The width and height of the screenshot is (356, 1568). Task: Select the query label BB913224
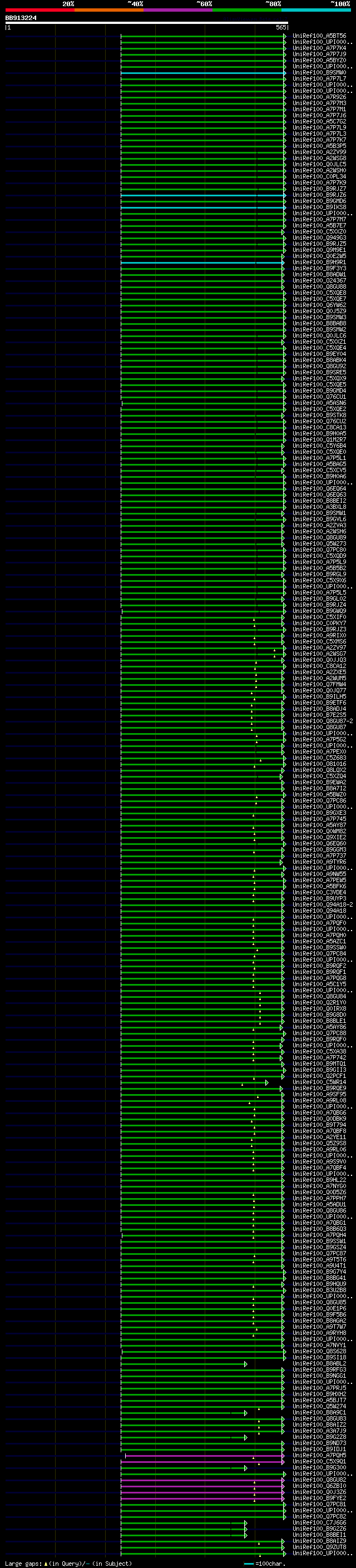(x=21, y=18)
